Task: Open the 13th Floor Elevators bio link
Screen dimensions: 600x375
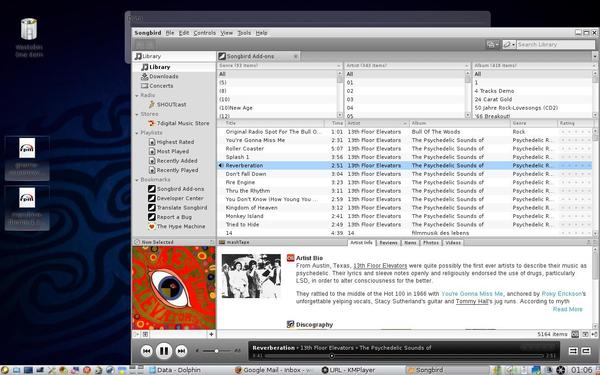Action: pos(380,266)
